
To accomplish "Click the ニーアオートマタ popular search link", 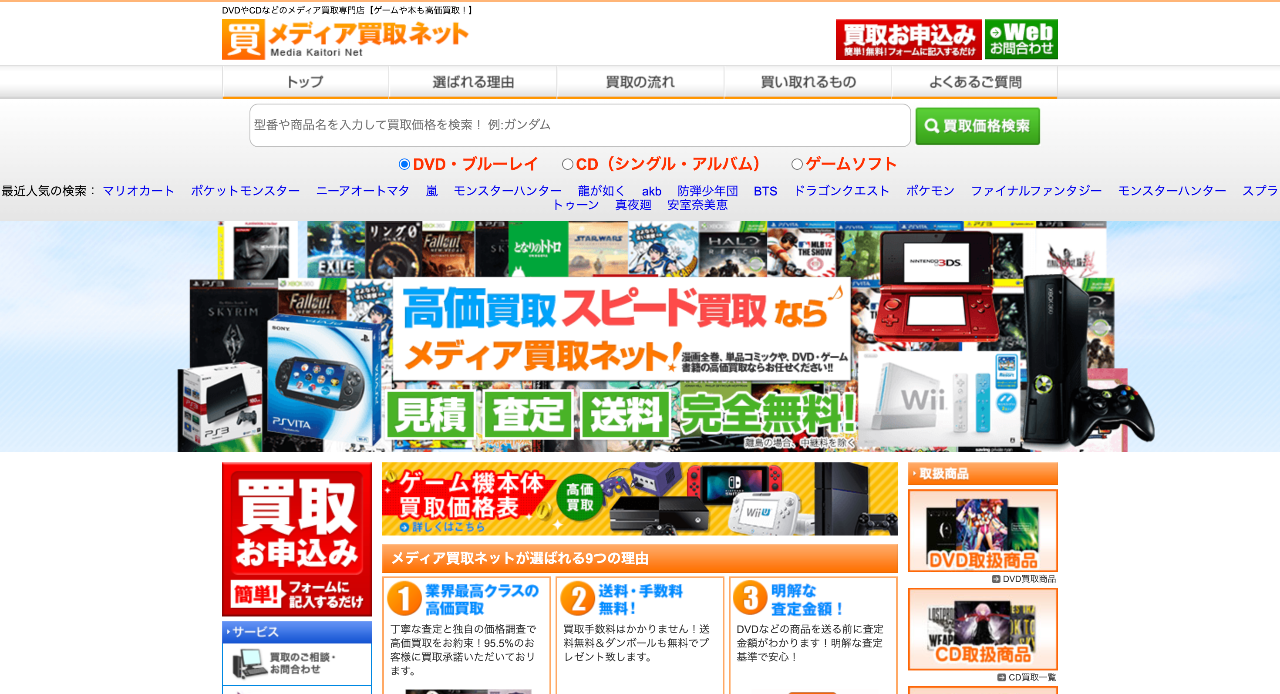I will tap(363, 191).
